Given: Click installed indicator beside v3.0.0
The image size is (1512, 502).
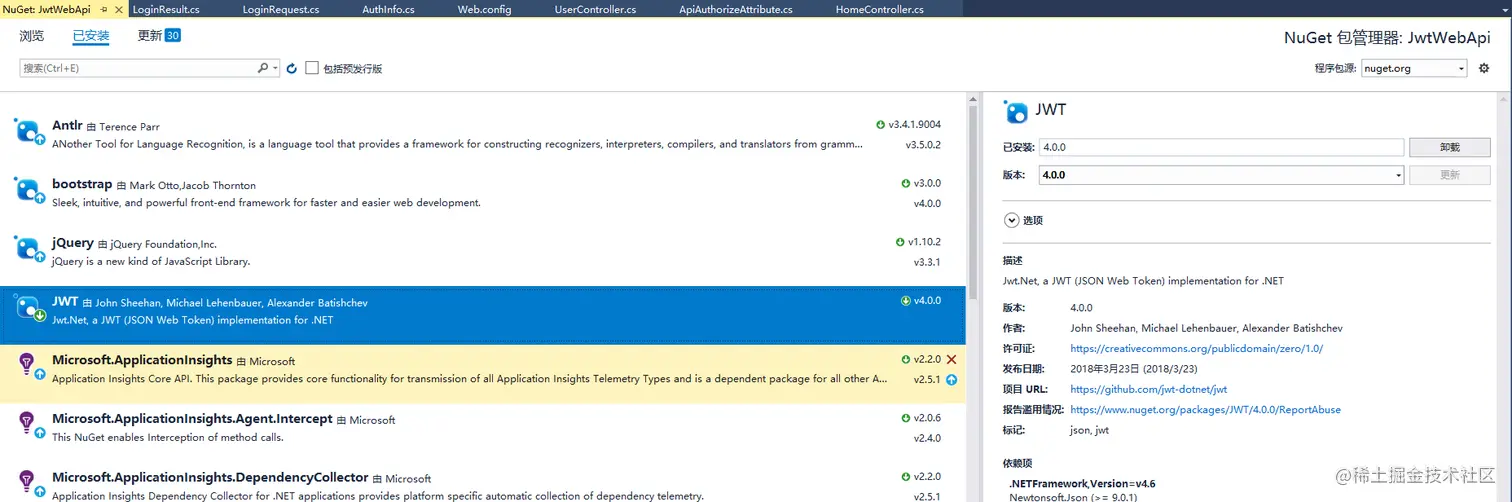Looking at the screenshot, I should [x=905, y=184].
